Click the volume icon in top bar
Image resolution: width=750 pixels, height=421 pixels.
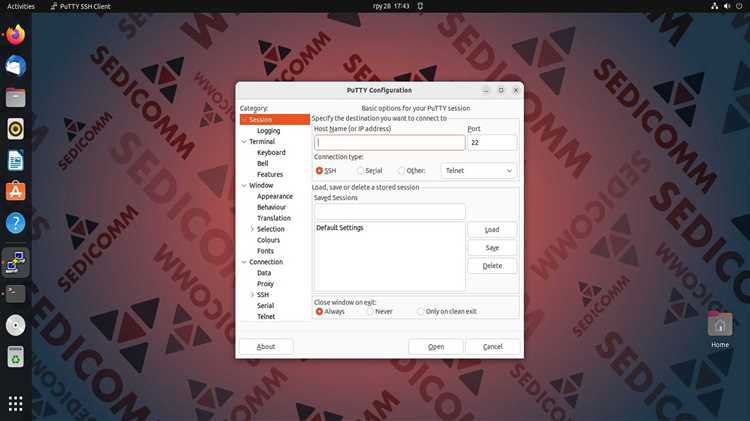click(727, 6)
